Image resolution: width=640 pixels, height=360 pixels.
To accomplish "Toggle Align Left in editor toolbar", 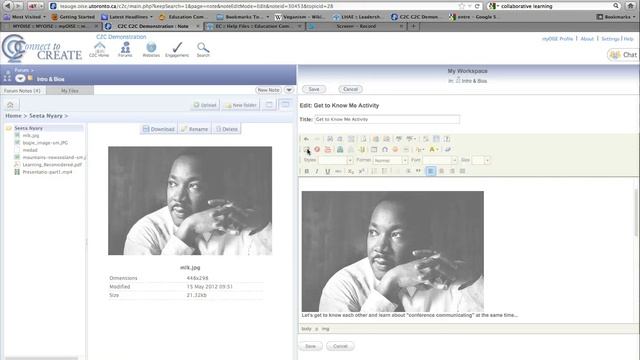I will 431,171.
